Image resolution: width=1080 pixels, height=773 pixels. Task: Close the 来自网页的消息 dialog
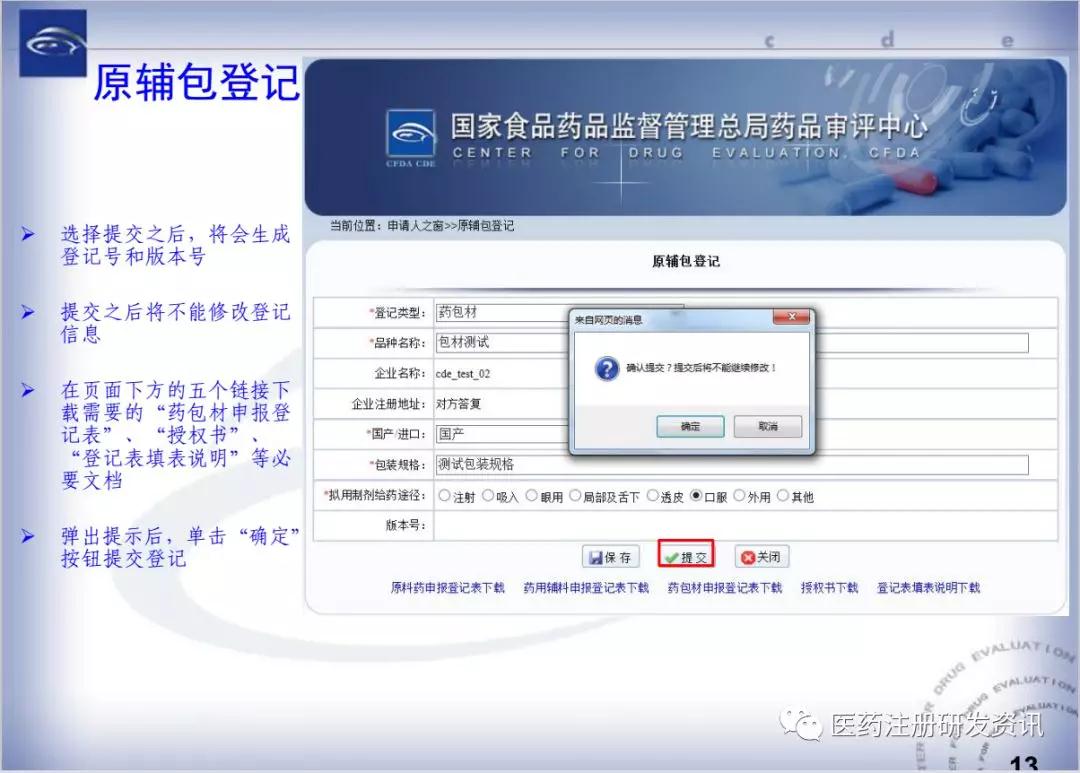pyautogui.click(x=791, y=317)
